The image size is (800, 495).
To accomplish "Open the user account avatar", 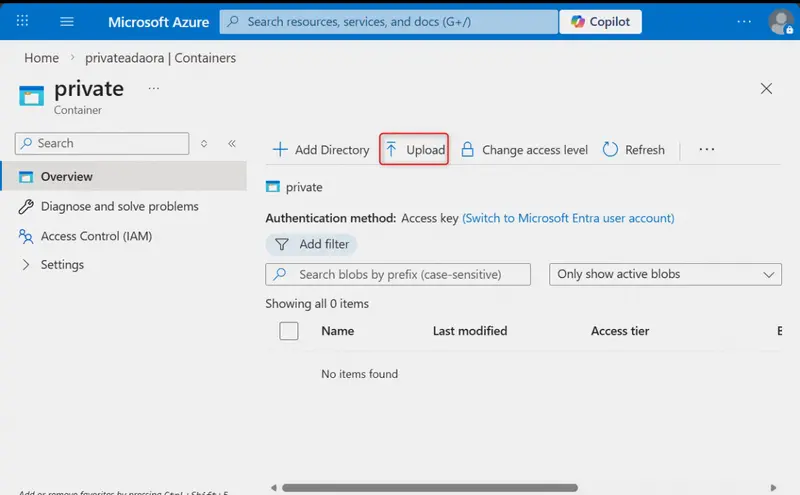I will pyautogui.click(x=781, y=22).
